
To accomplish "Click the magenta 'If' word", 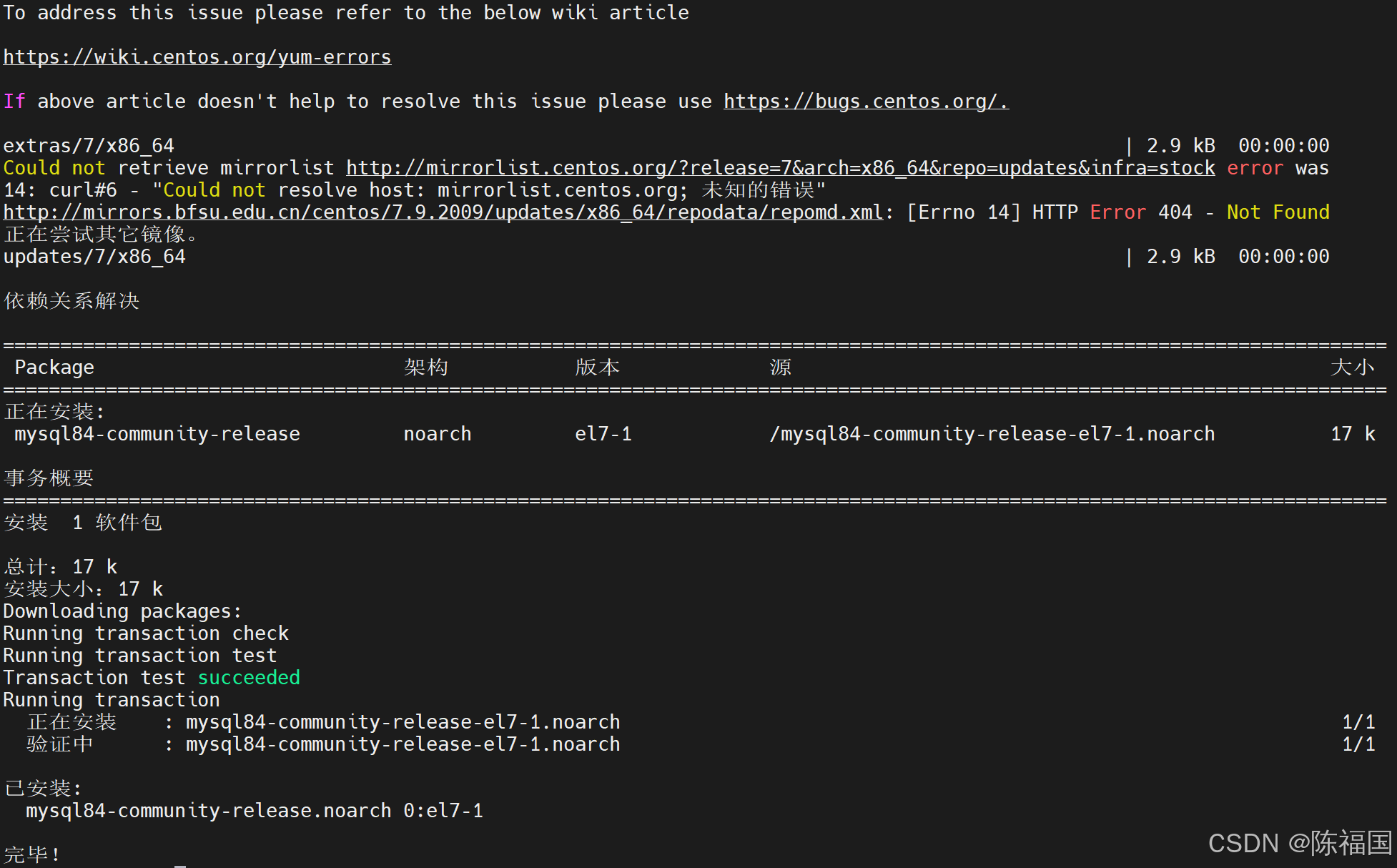I will [x=14, y=102].
